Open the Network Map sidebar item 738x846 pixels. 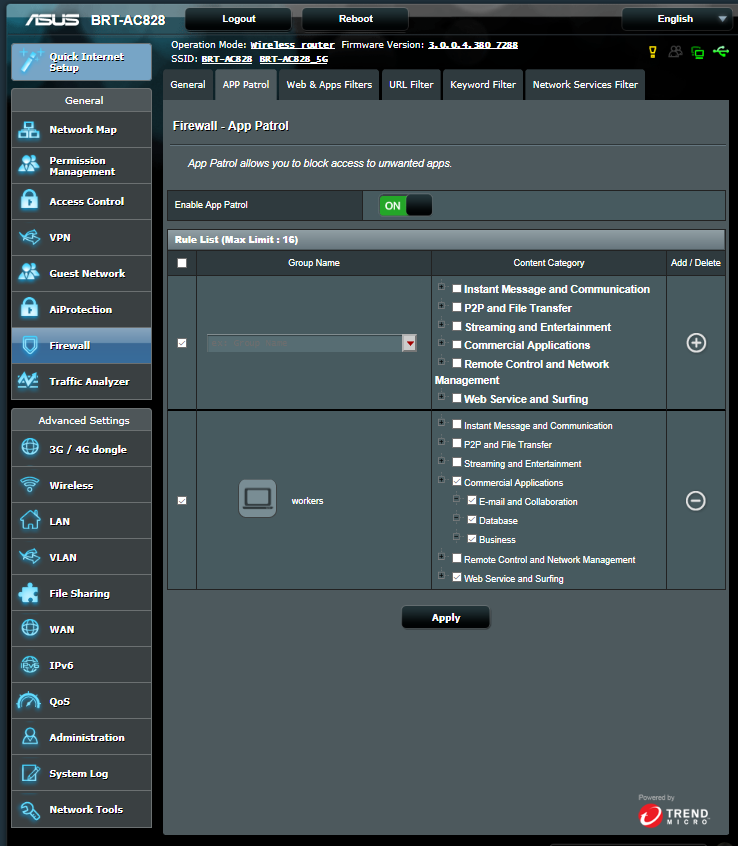point(81,129)
